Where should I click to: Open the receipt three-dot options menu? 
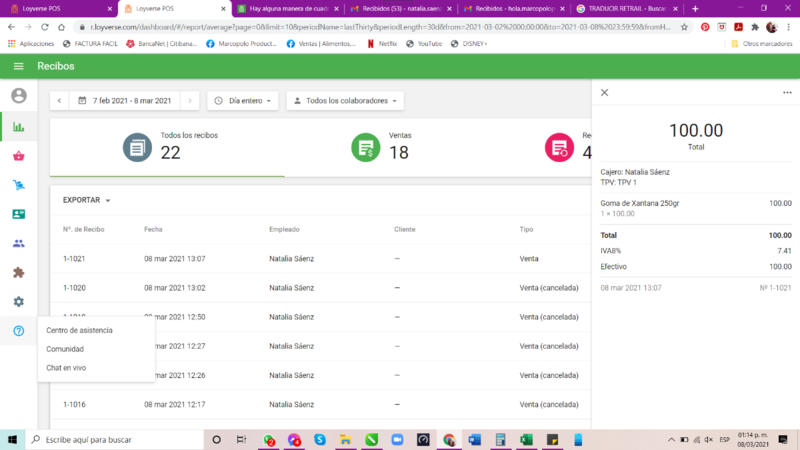(787, 92)
